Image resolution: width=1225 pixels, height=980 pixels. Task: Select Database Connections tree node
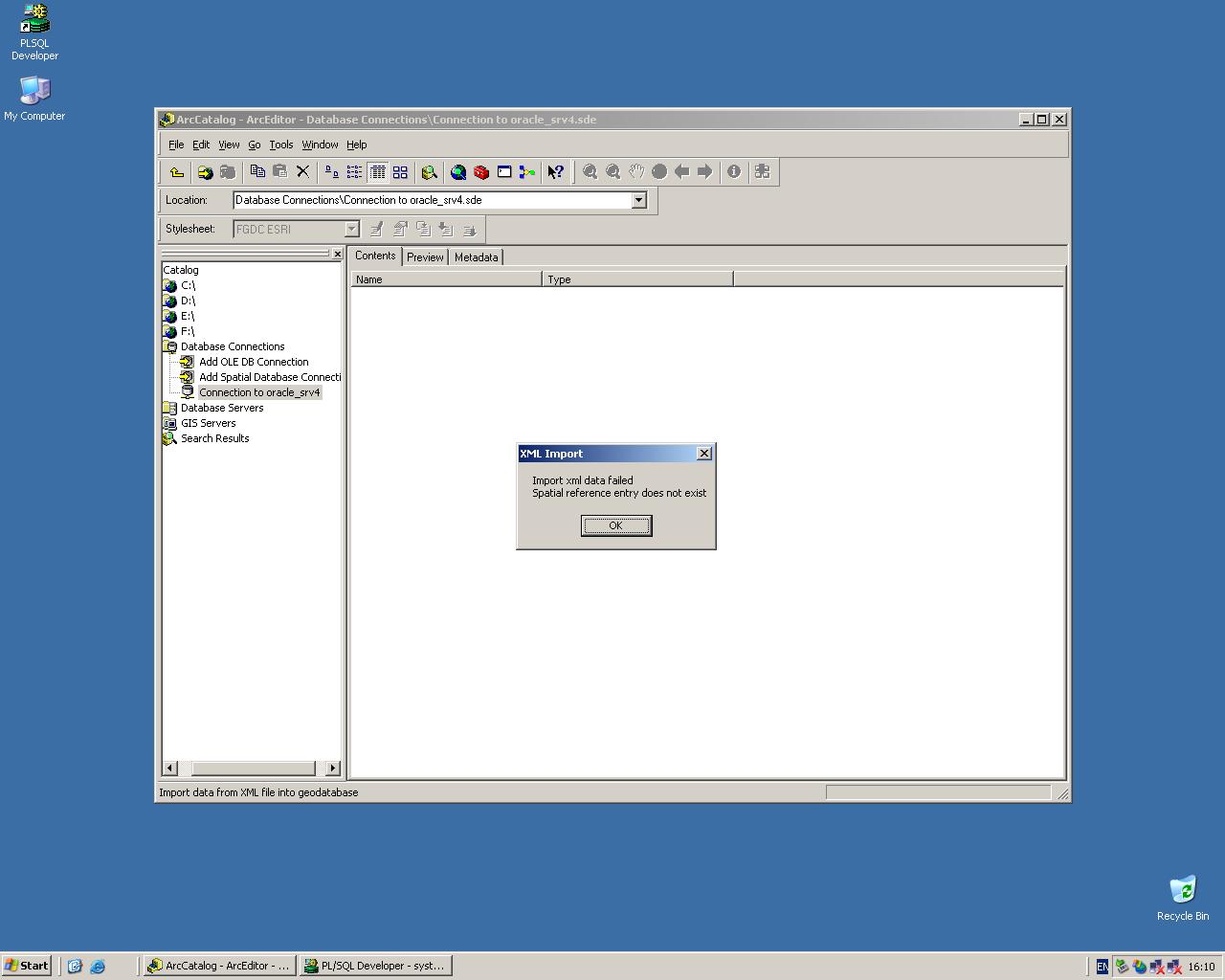point(233,346)
